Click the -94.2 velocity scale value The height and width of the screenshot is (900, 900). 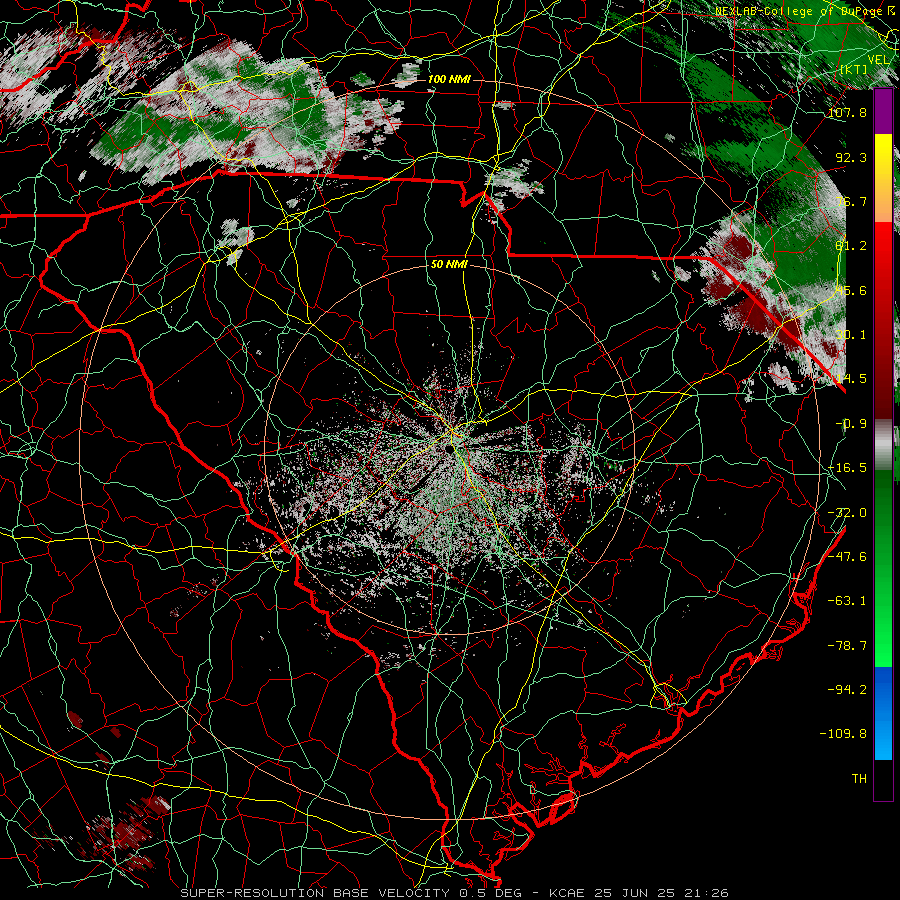(847, 689)
